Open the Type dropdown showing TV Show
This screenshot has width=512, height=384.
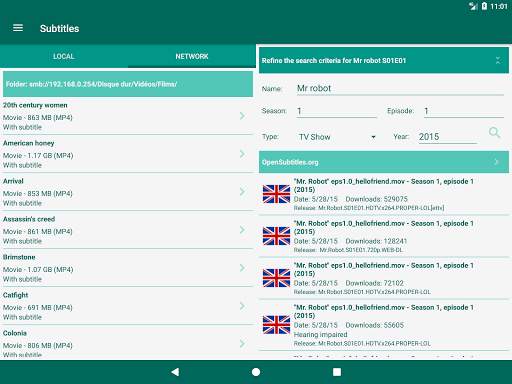[x=337, y=137]
